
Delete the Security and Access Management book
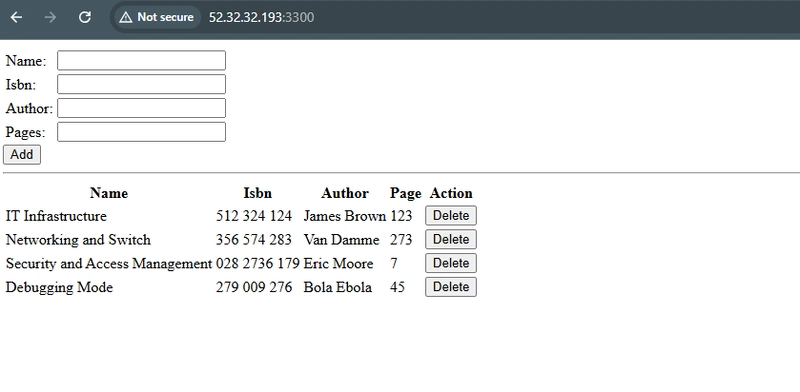(x=451, y=263)
